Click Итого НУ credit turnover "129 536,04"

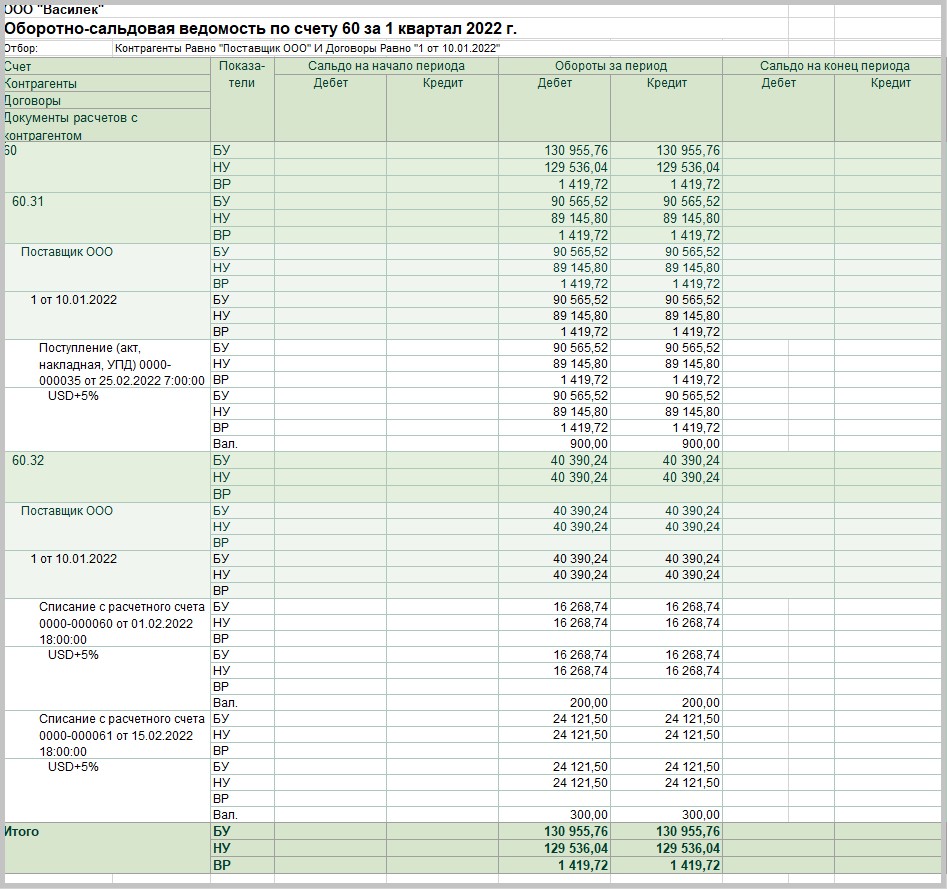click(x=689, y=849)
